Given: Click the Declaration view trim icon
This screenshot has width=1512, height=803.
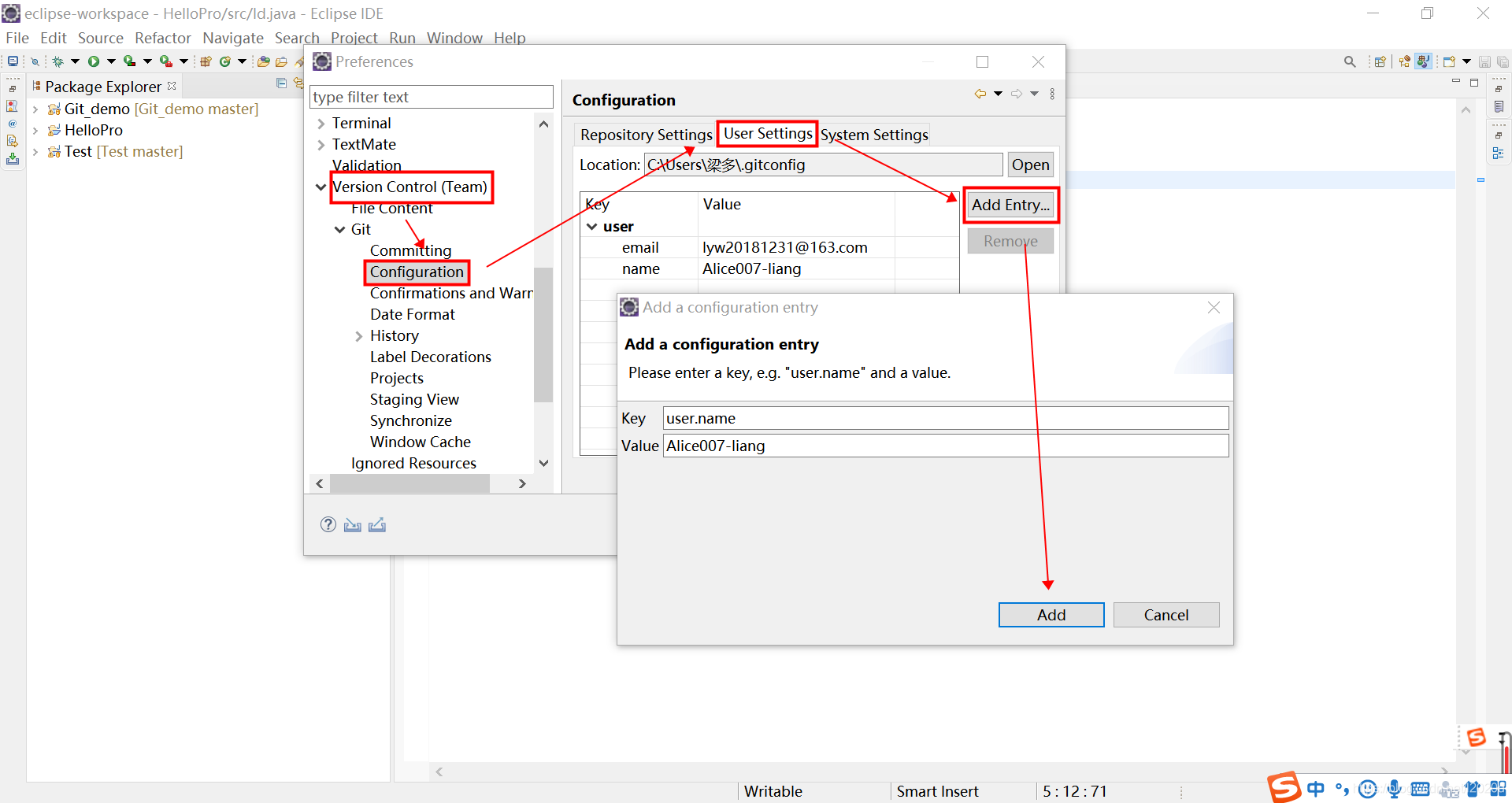Looking at the screenshot, I should point(13,141).
